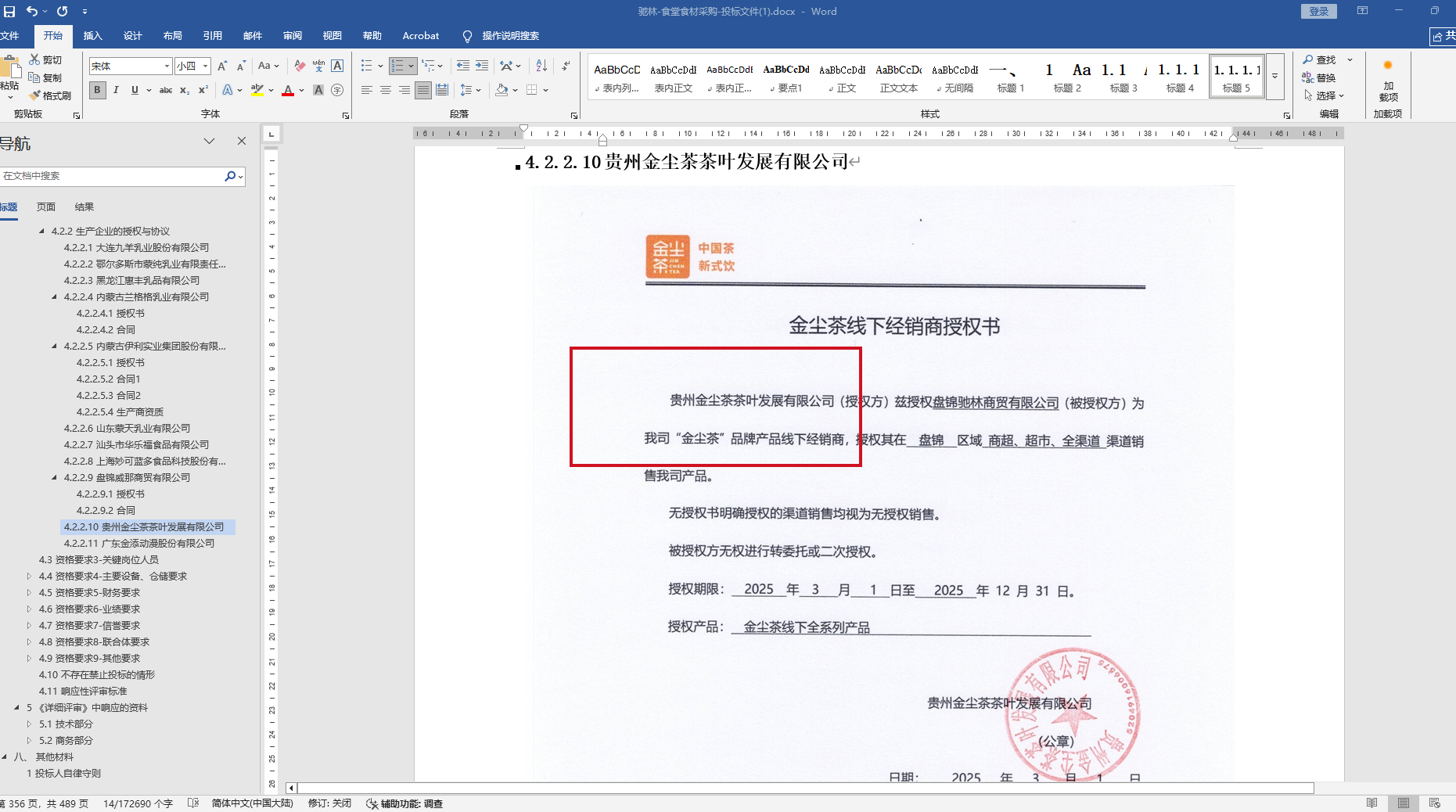The image size is (1456, 812).
Task: Apply distributed alignment to paragraph
Action: pyautogui.click(x=442, y=90)
